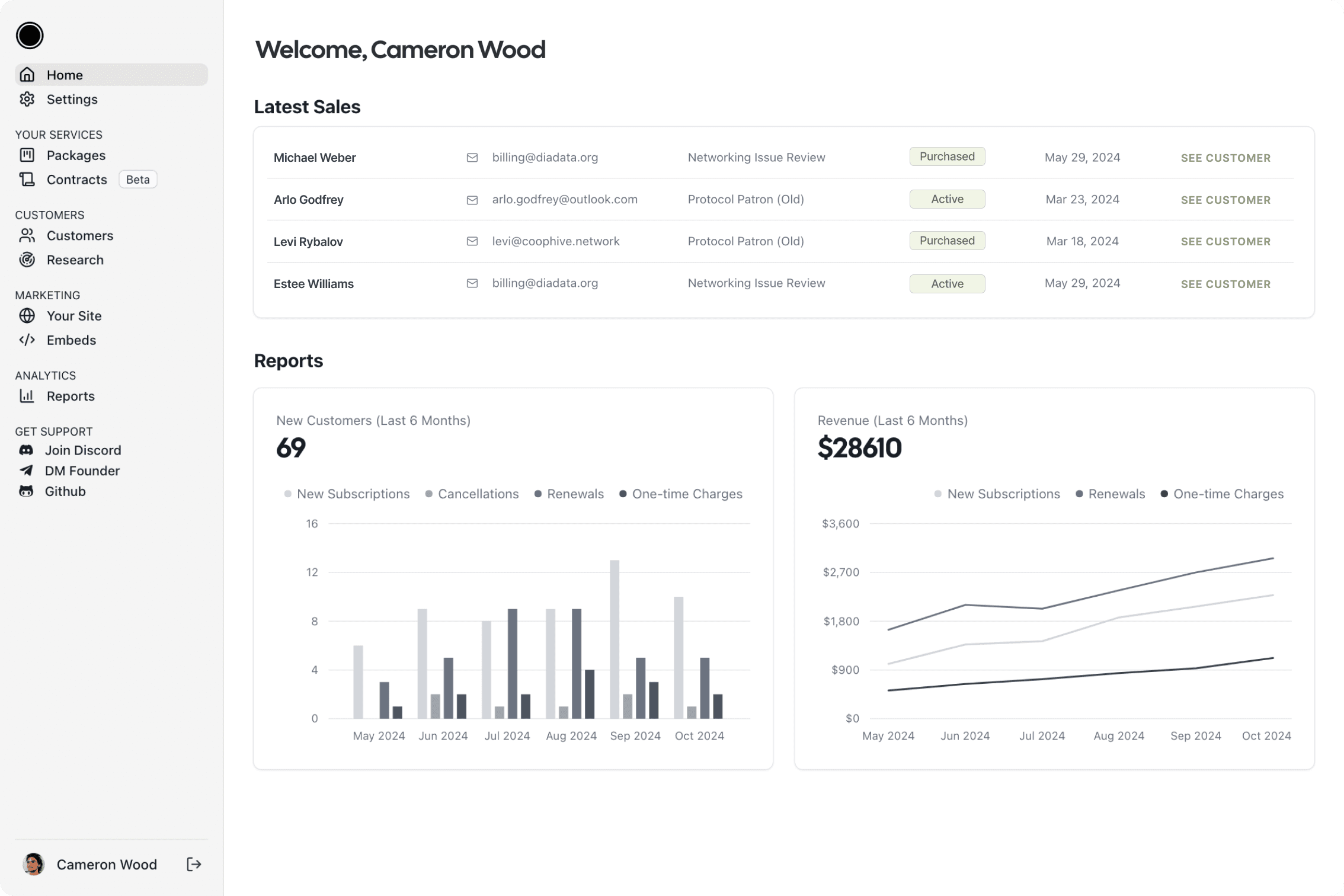The width and height of the screenshot is (1344, 896).
Task: Click the Beta badge next to Contracts
Action: 138,180
